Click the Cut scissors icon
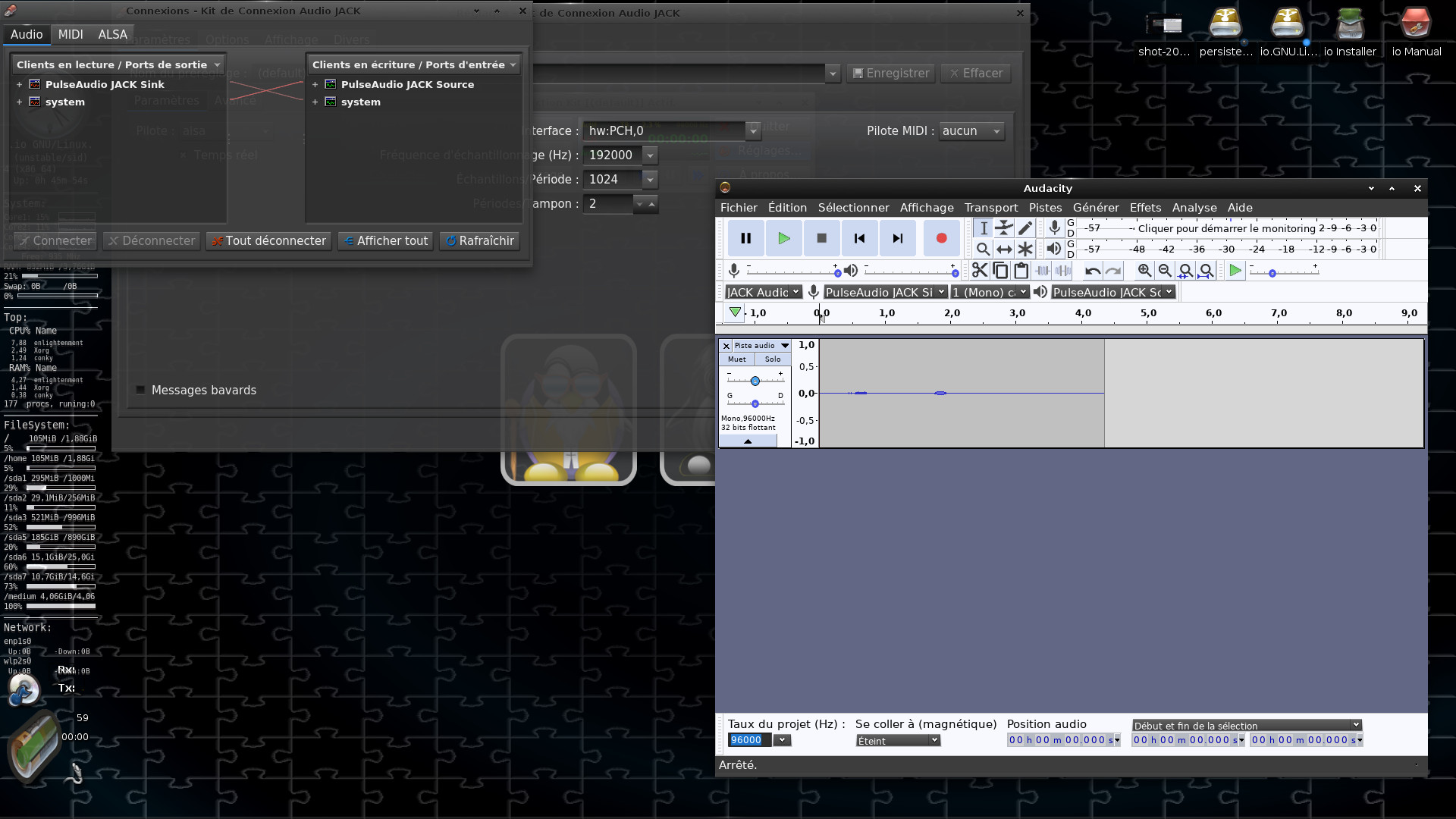This screenshot has height=819, width=1456. (980, 271)
